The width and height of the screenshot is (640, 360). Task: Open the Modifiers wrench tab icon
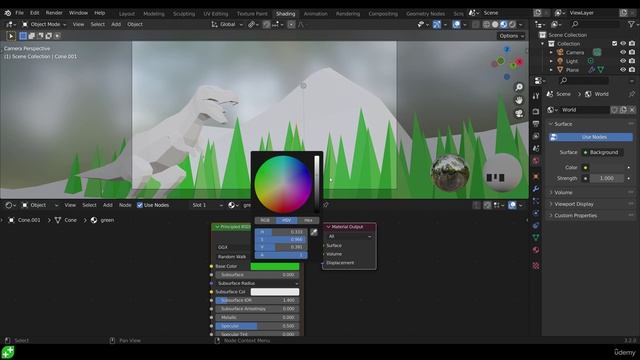tap(536, 189)
